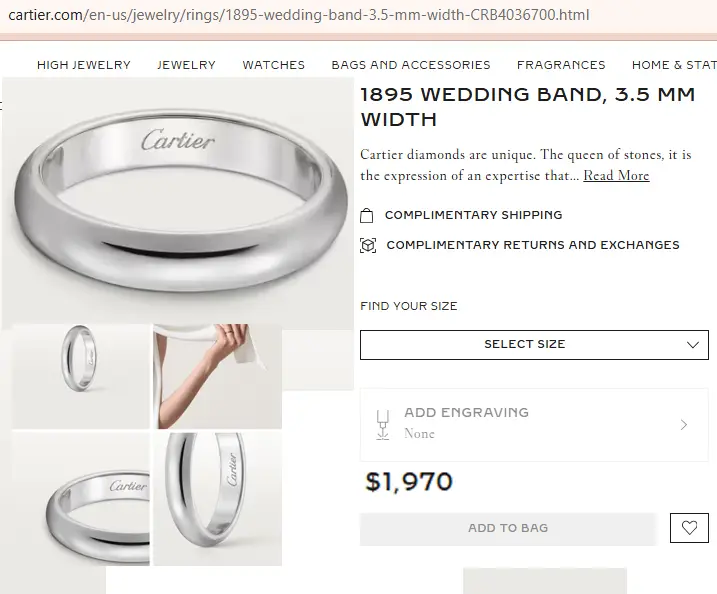The image size is (717, 594).
Task: Open the High Jewelry menu
Action: [x=84, y=65]
